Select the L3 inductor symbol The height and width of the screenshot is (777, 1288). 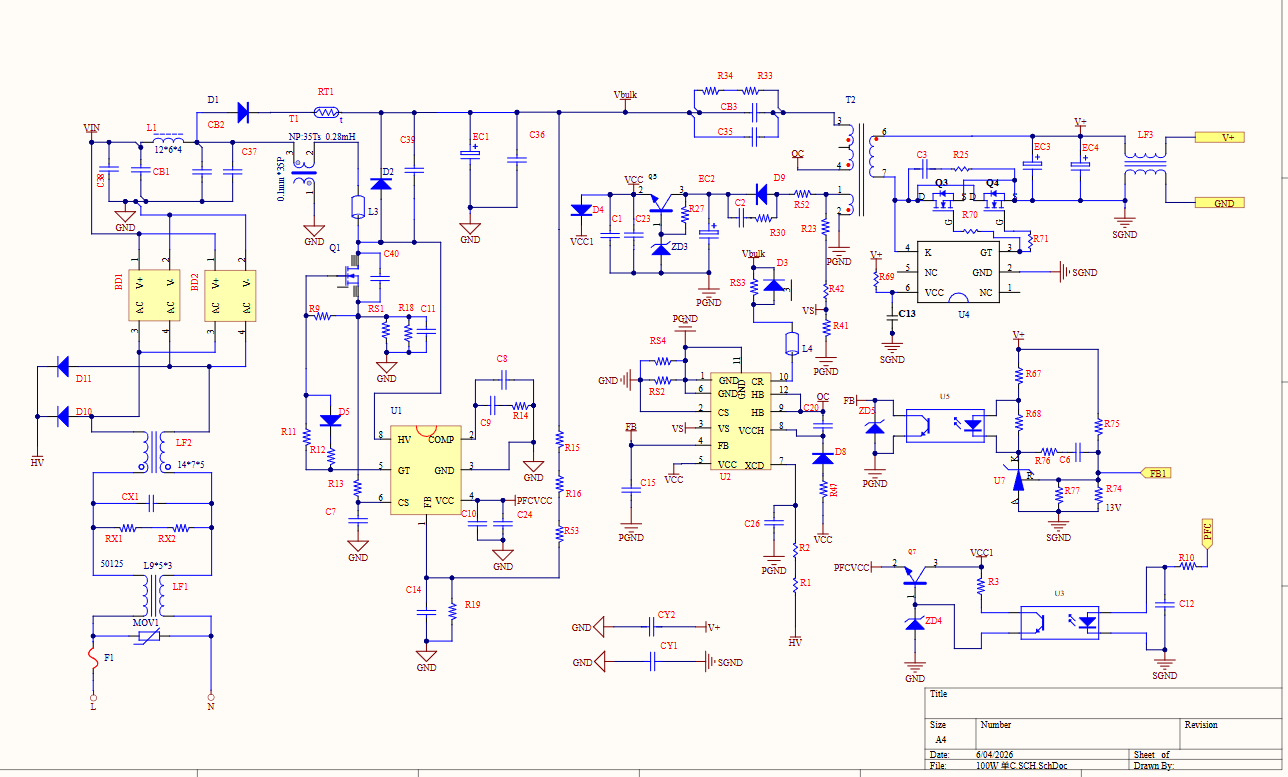(x=358, y=207)
